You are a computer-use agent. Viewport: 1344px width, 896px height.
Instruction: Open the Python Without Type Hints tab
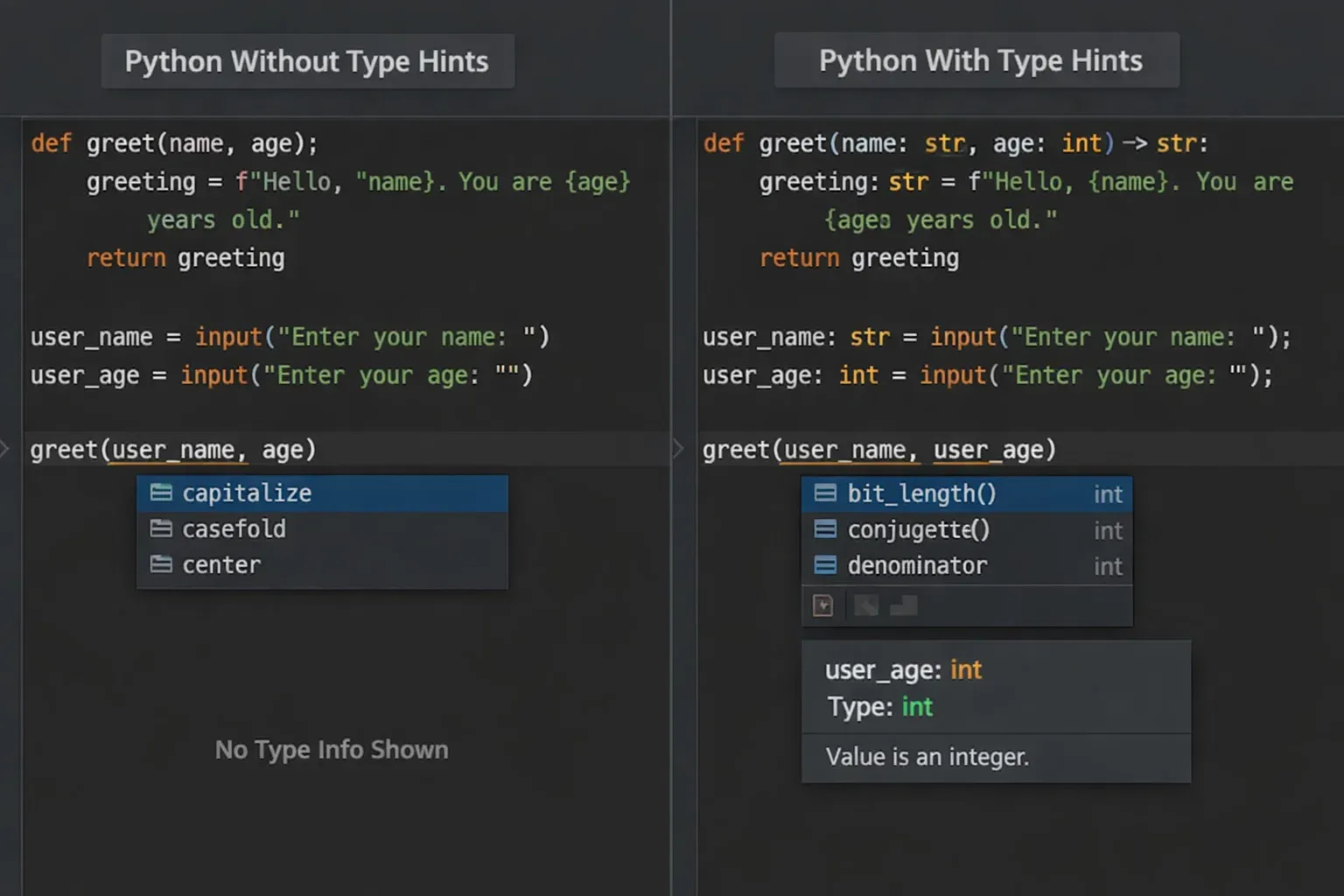click(307, 61)
